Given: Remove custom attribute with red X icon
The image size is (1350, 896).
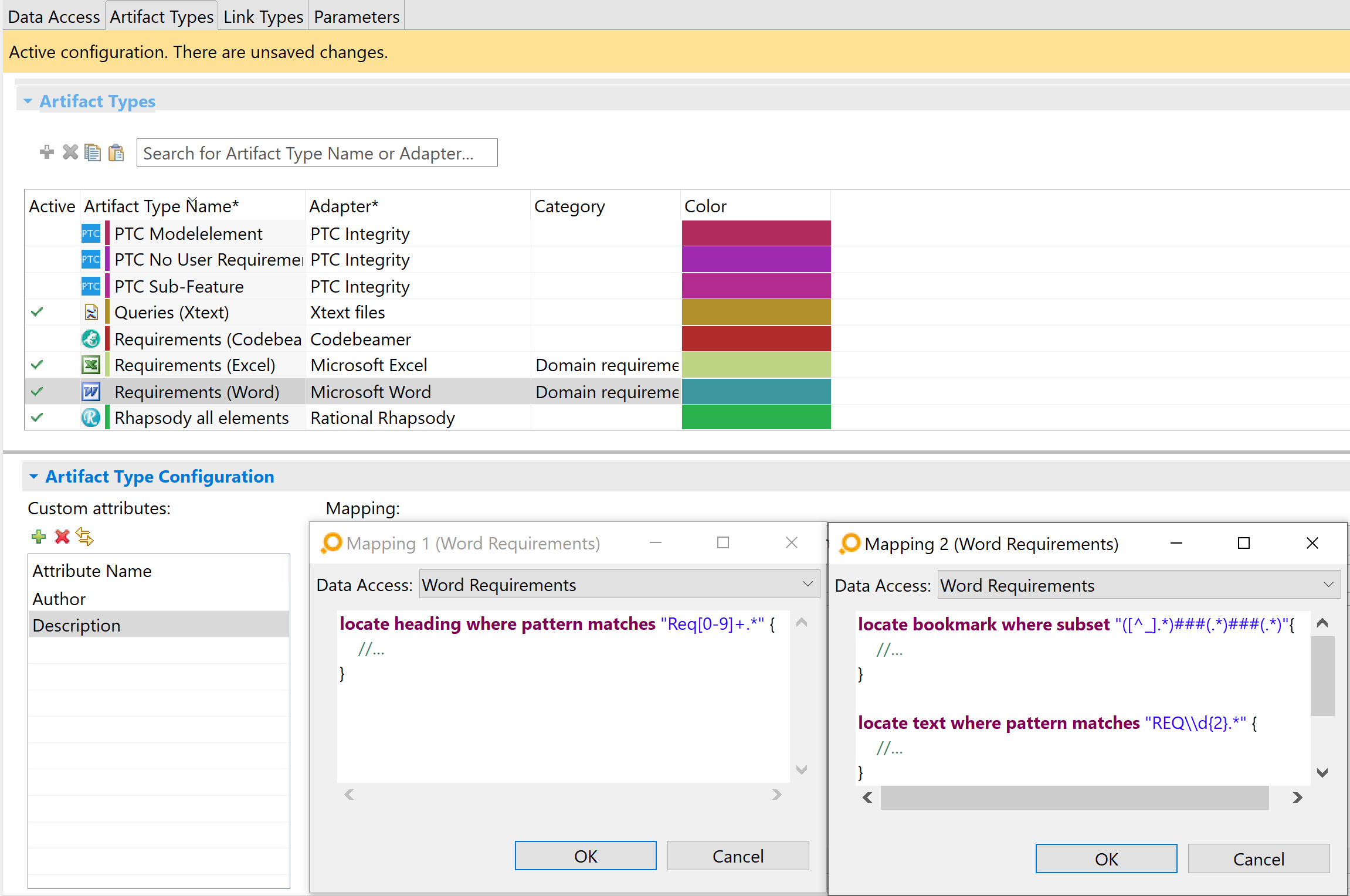Looking at the screenshot, I should (x=62, y=537).
